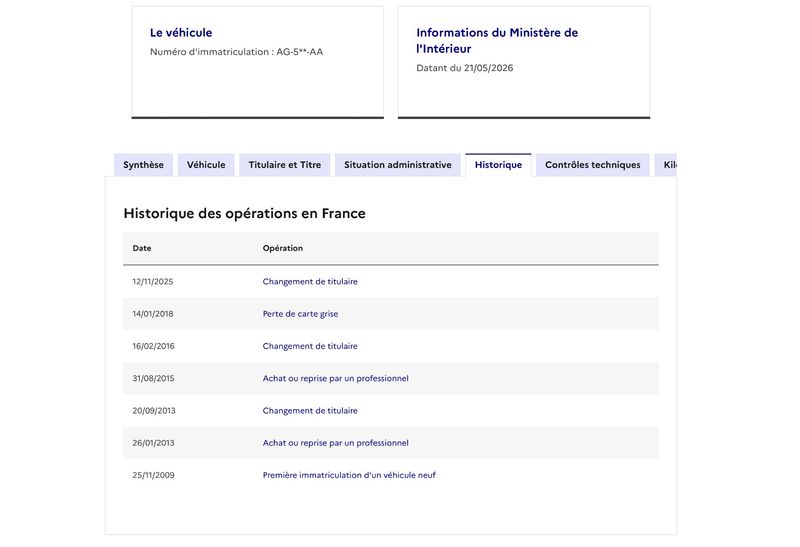Click Informations du Ministère de l'Intérieur heading
This screenshot has height=547, width=800.
coord(497,41)
